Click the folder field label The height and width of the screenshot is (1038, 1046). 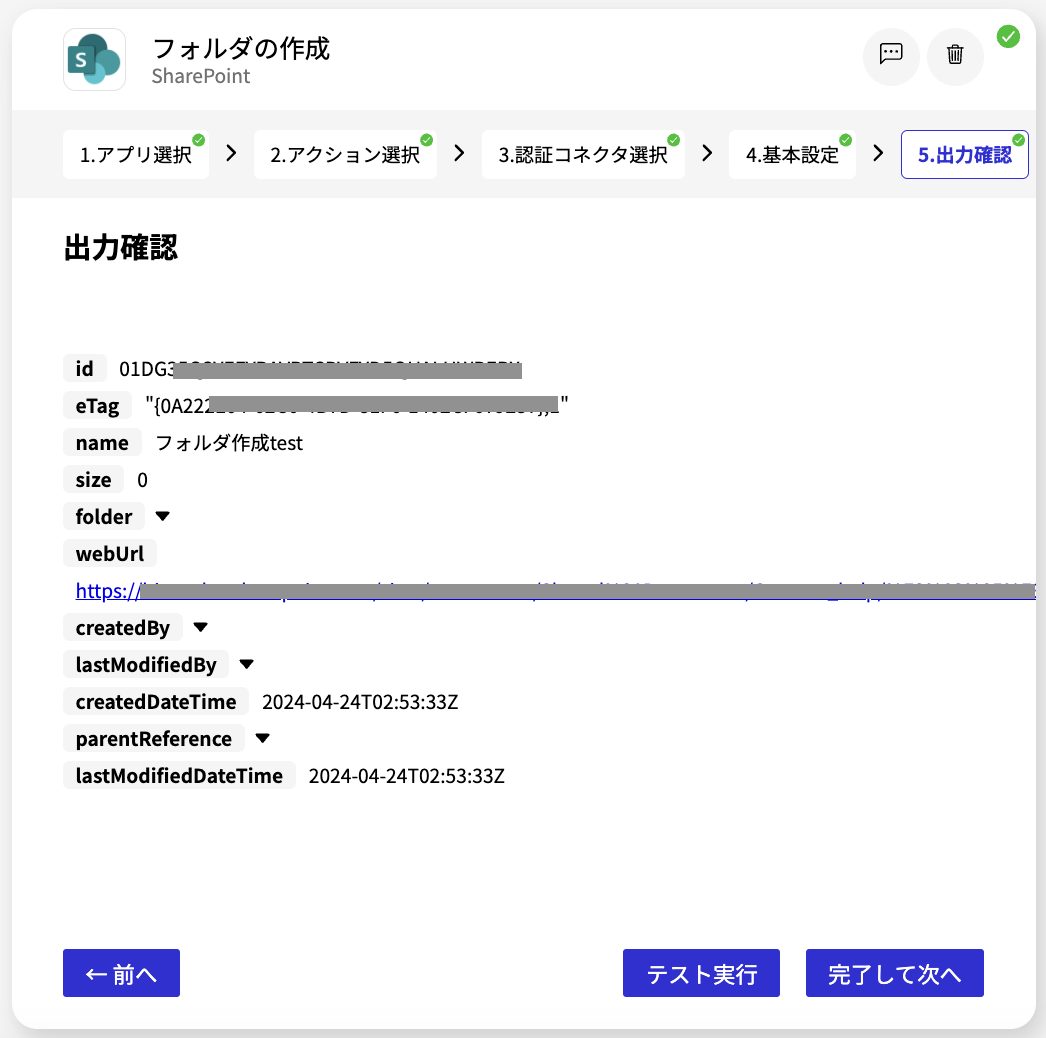(104, 516)
